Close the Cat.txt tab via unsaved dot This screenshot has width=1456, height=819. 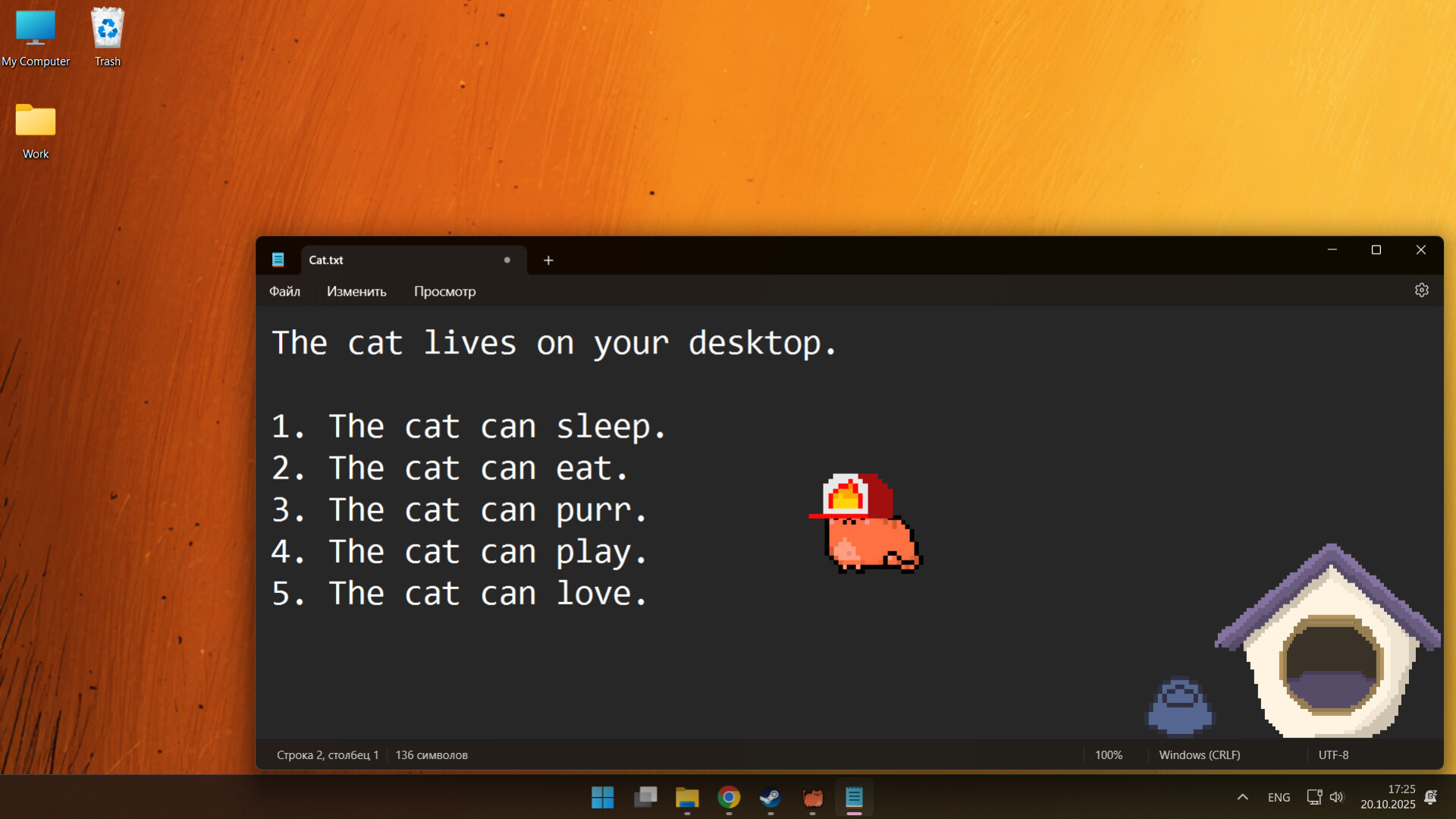click(507, 260)
